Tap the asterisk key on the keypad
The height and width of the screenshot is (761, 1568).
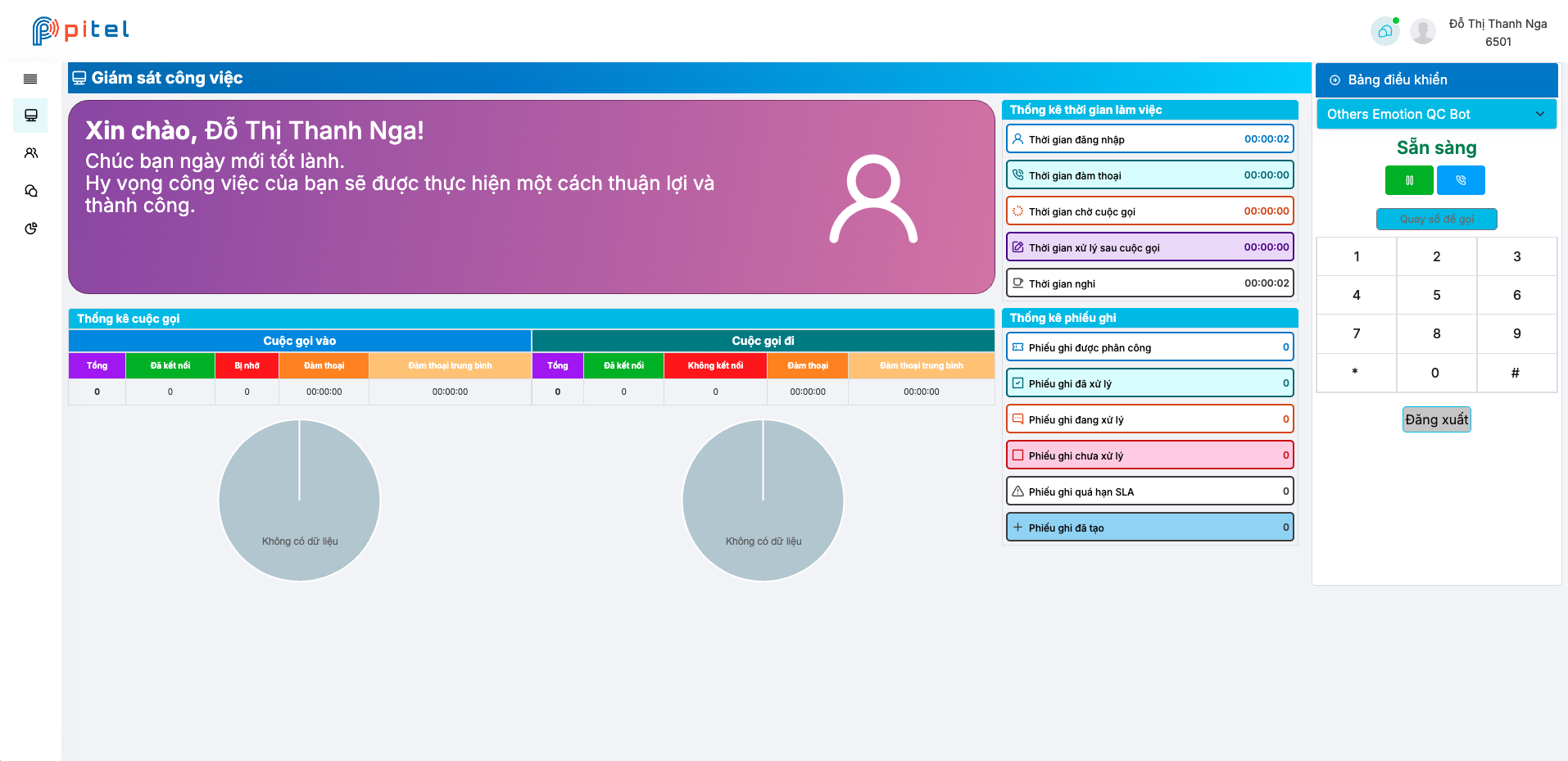coord(1356,373)
